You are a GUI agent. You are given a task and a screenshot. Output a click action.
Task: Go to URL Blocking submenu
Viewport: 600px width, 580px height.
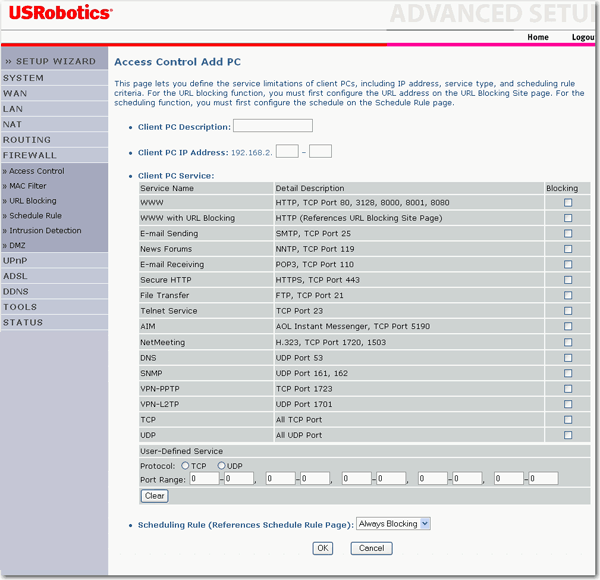pyautogui.click(x=29, y=201)
